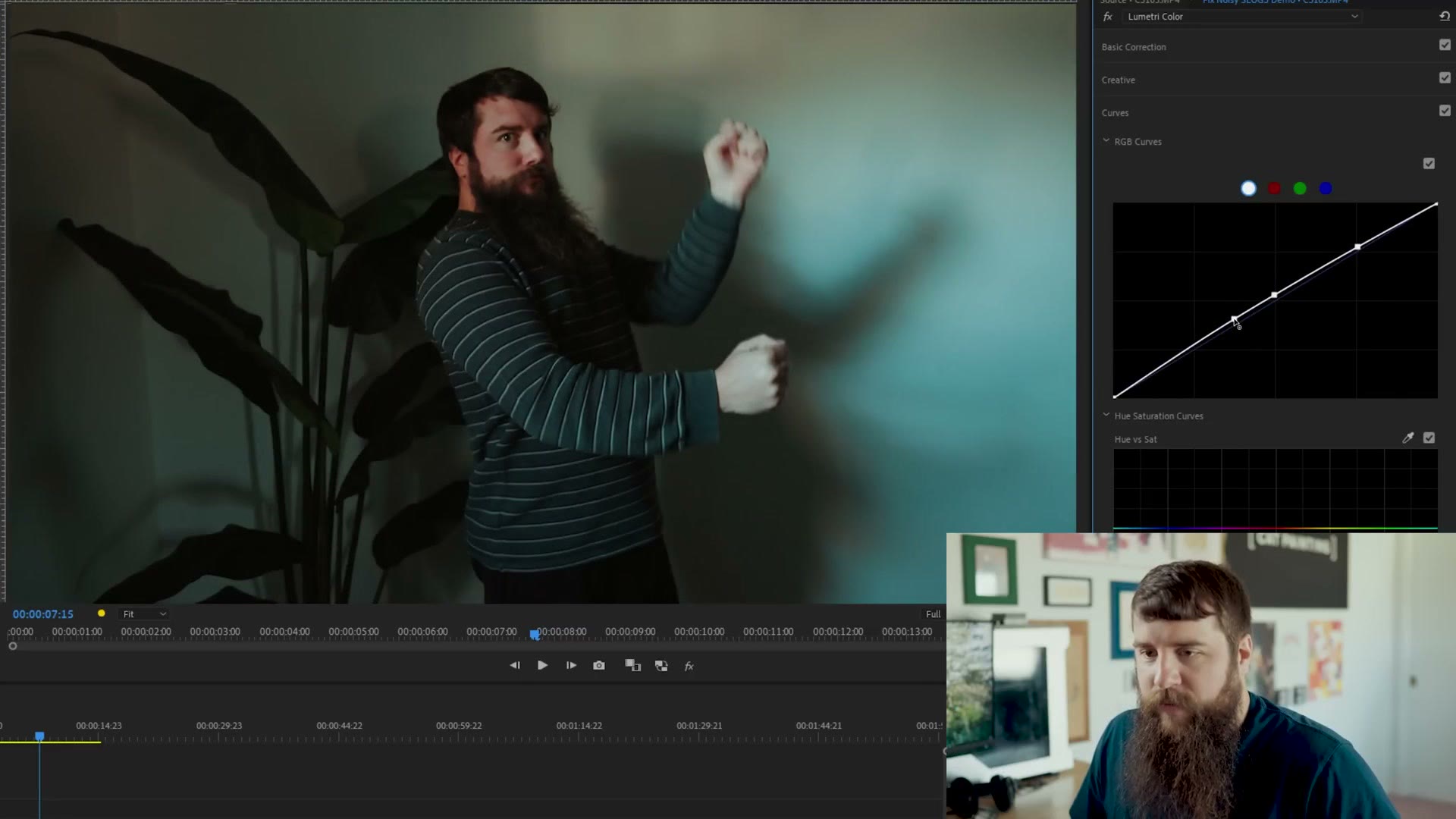
Task: Open the Curves section header
Action: click(x=1115, y=113)
